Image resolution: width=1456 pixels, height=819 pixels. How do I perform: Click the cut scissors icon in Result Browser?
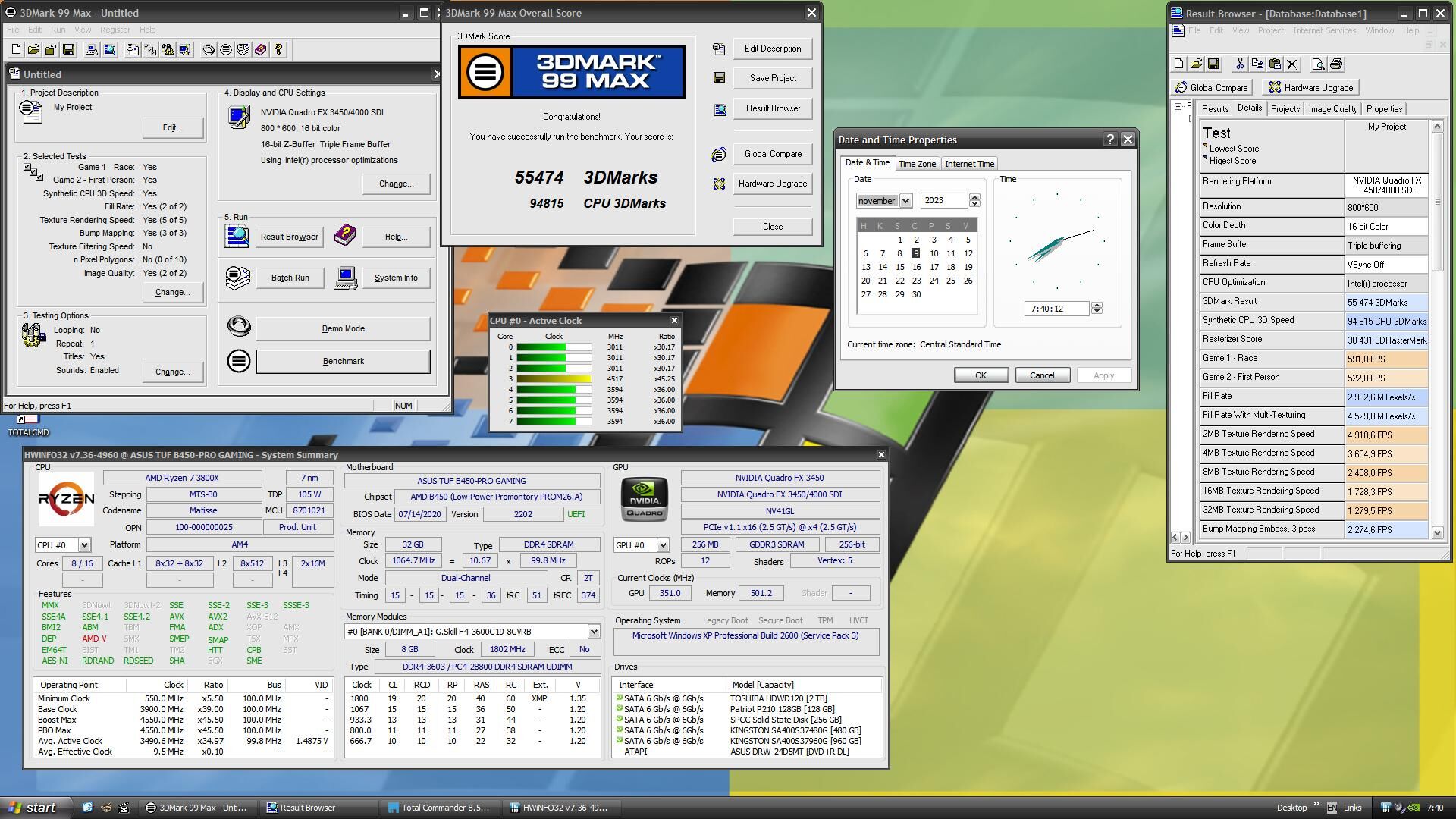click(x=1240, y=64)
